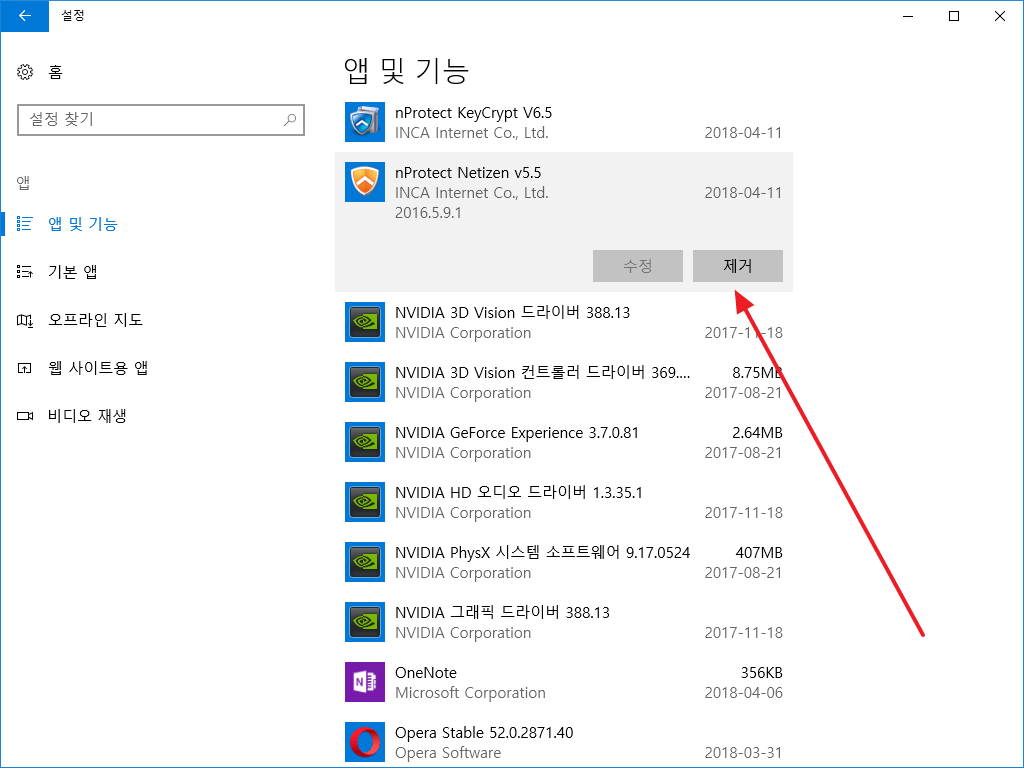This screenshot has width=1024, height=768.
Task: Select NVIDIA GeForce Experience 3.7.0.81 entry
Action: pos(517,433)
